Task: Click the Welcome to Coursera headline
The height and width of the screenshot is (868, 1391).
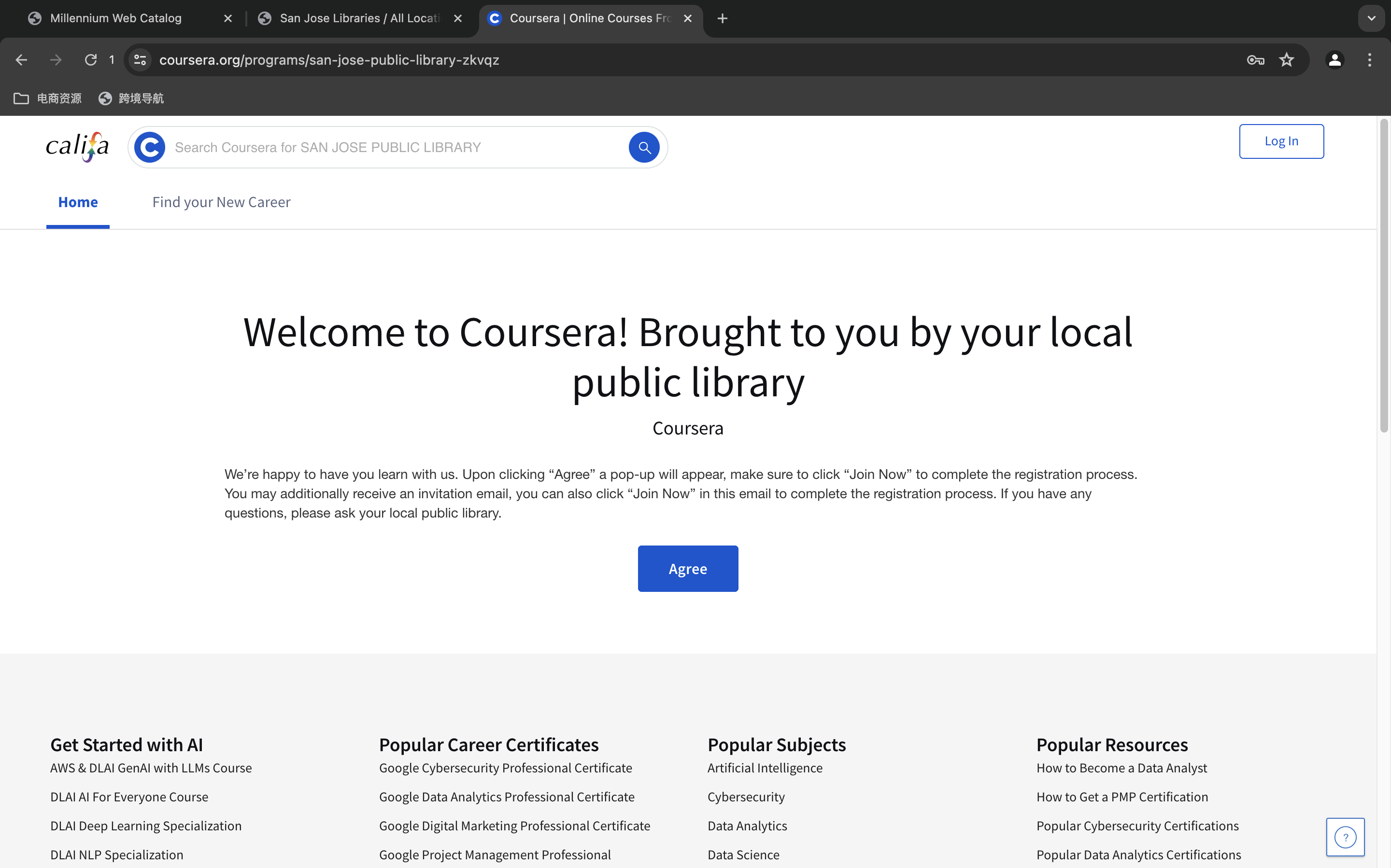Action: (x=688, y=357)
